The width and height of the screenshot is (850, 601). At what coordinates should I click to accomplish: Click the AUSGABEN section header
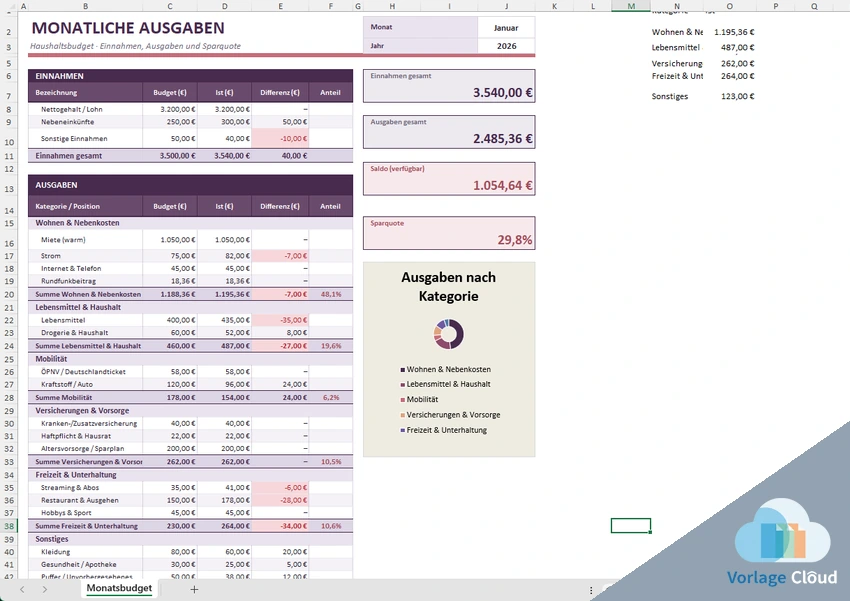coord(190,185)
